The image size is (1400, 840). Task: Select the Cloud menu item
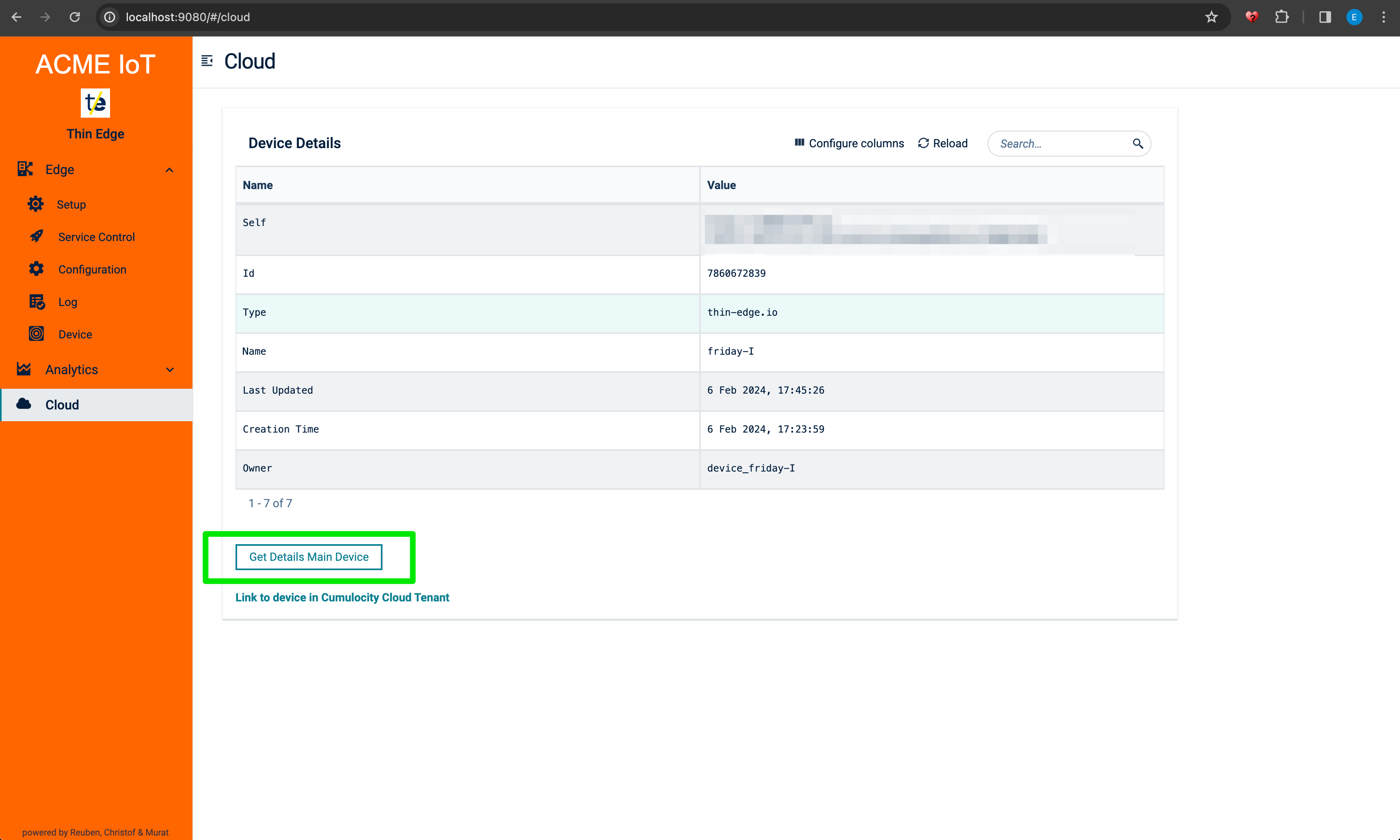tap(62, 405)
